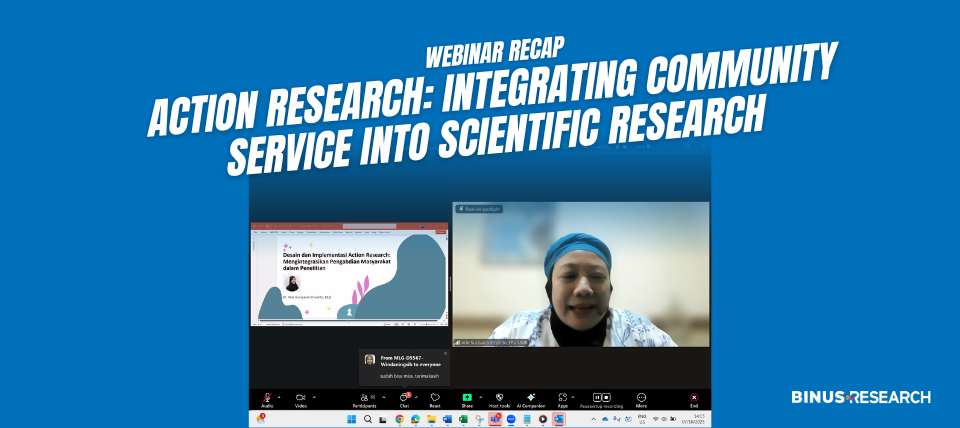The image size is (960, 428).
Task: Open Host tools shield icon
Action: tap(500, 398)
